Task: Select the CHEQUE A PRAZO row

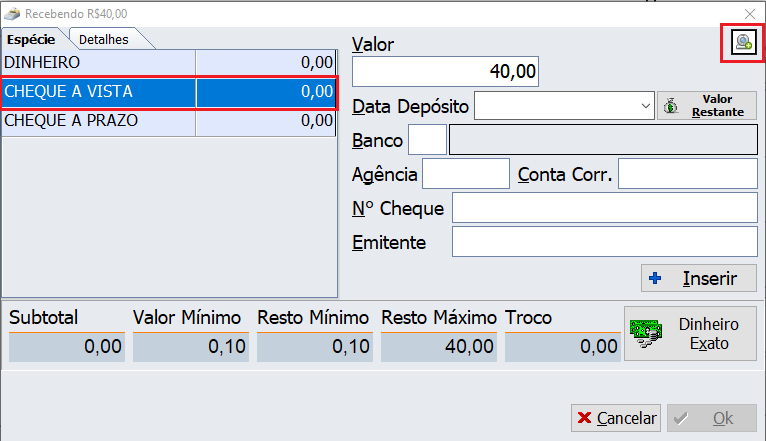Action: coord(168,121)
